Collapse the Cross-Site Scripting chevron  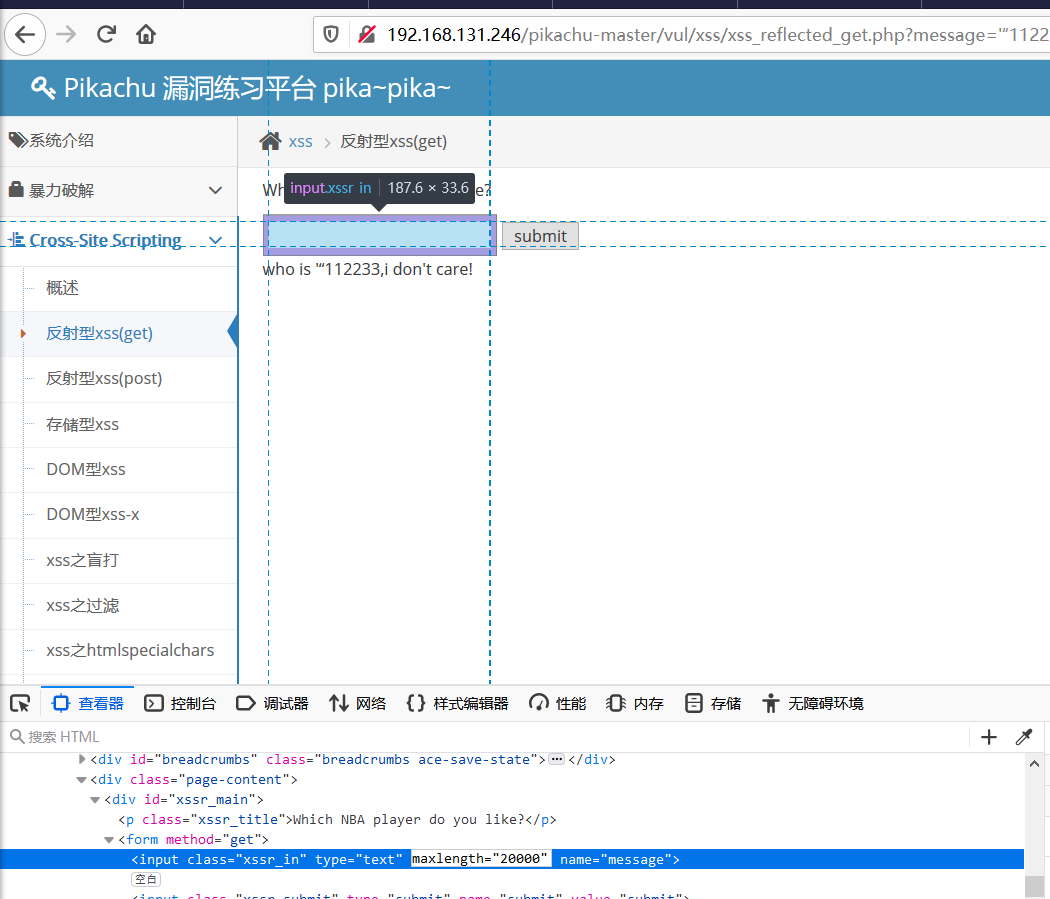216,240
